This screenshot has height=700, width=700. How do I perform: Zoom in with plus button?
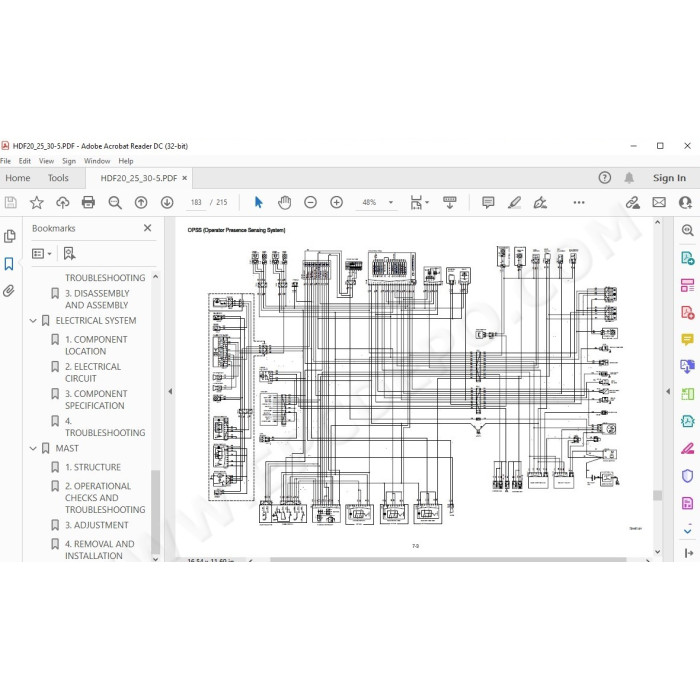337,203
